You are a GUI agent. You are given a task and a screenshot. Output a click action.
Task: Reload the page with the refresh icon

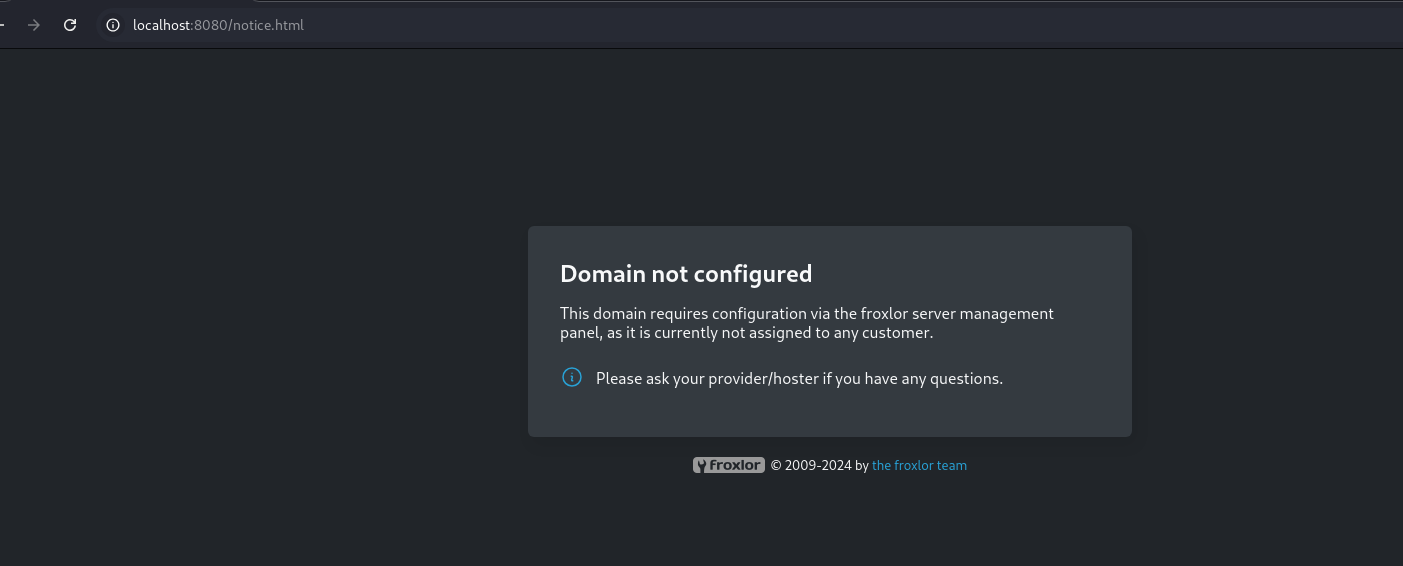(x=70, y=25)
